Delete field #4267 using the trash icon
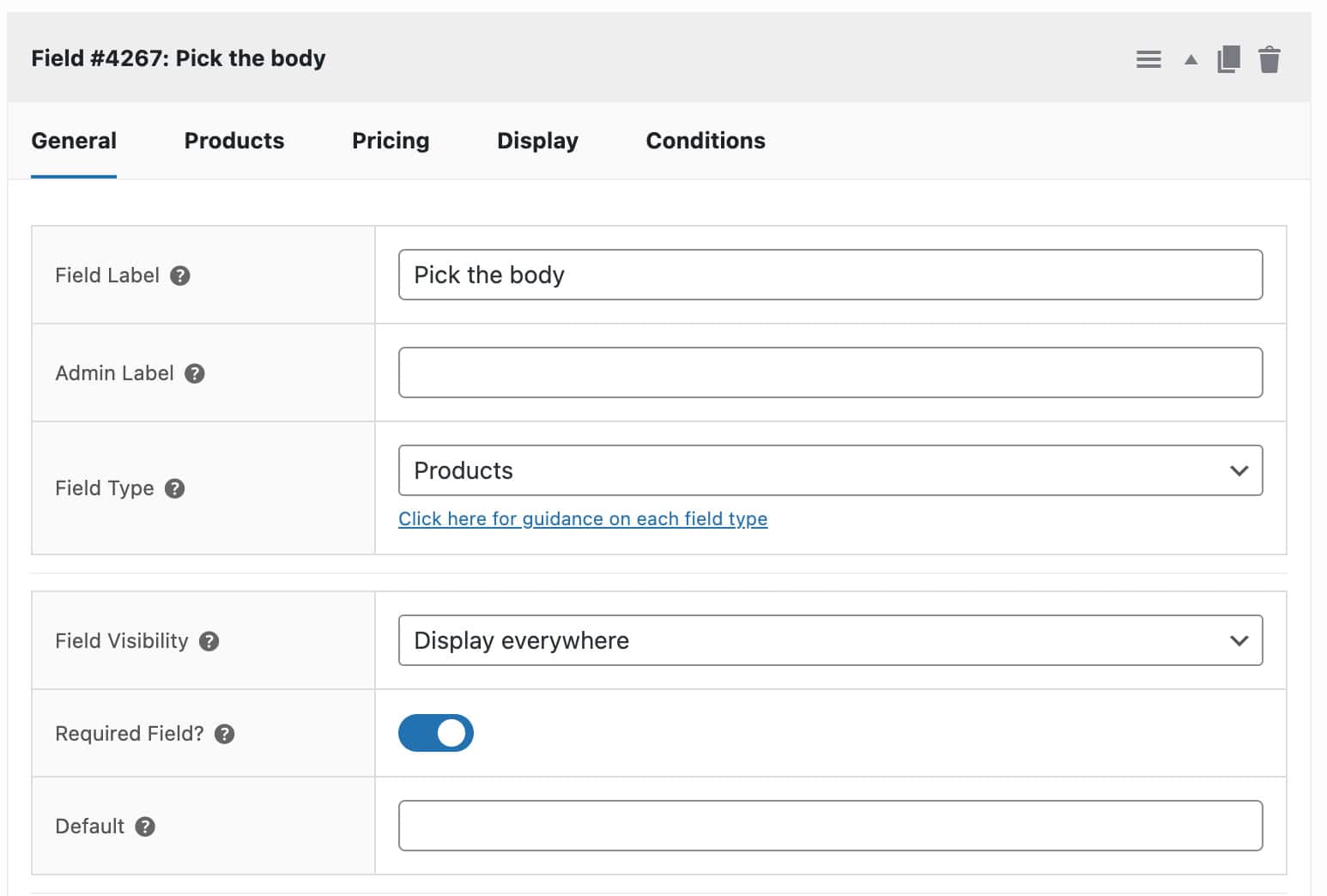 click(1271, 58)
